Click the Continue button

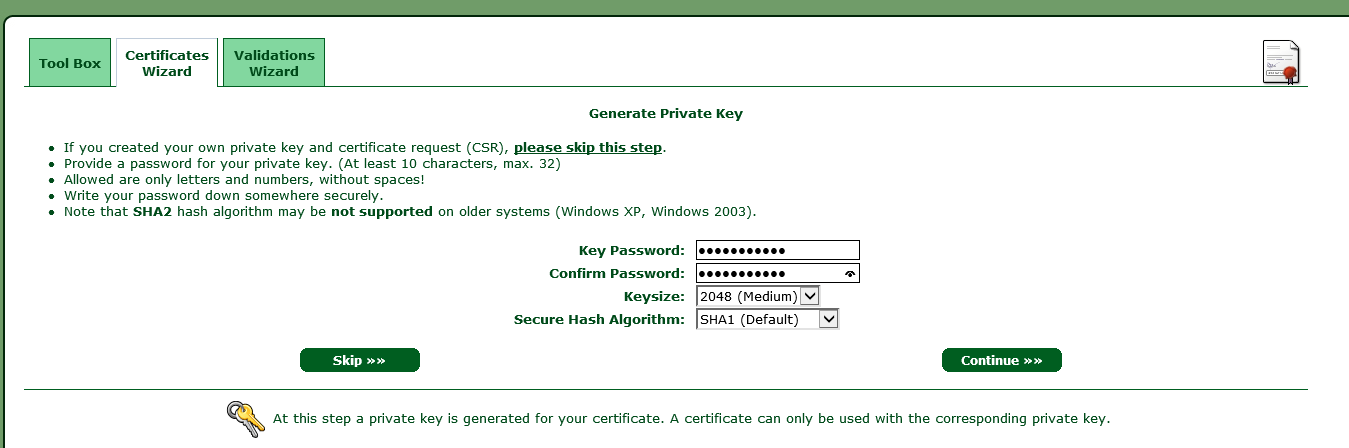click(1001, 360)
